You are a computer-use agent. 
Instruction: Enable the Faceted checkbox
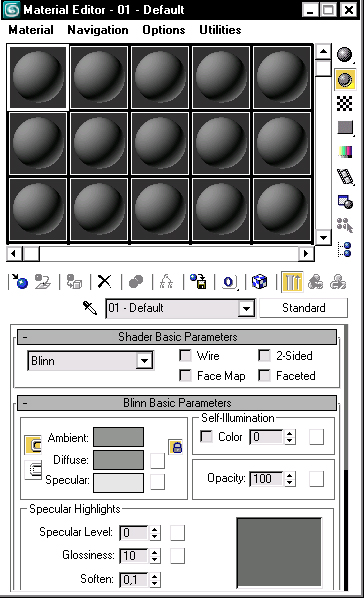click(264, 376)
